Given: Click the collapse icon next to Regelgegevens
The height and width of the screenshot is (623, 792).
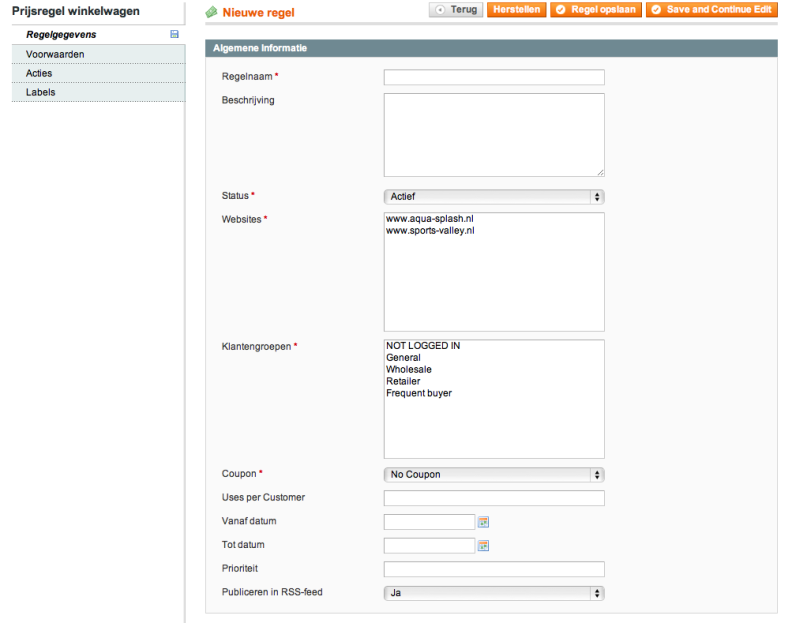Looking at the screenshot, I should point(175,35).
